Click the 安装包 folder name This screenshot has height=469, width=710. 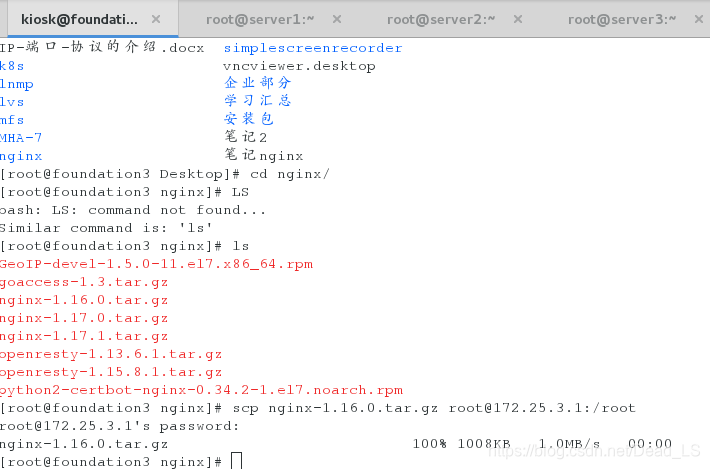tap(249, 119)
